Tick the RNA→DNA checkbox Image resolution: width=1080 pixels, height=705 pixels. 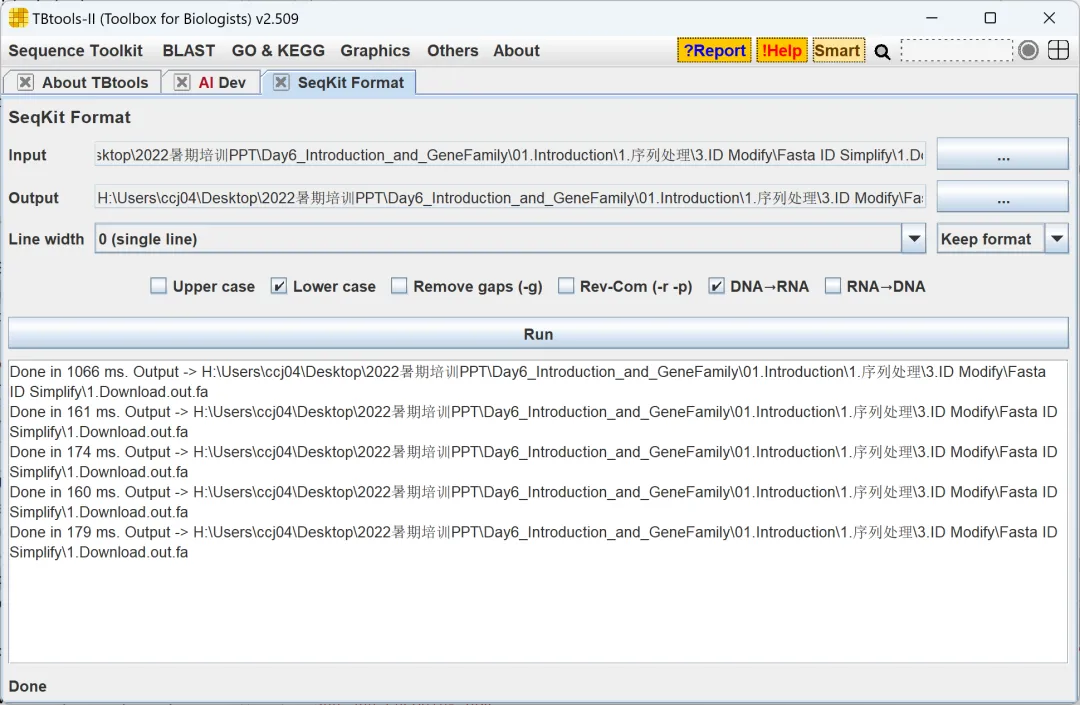pyautogui.click(x=833, y=286)
